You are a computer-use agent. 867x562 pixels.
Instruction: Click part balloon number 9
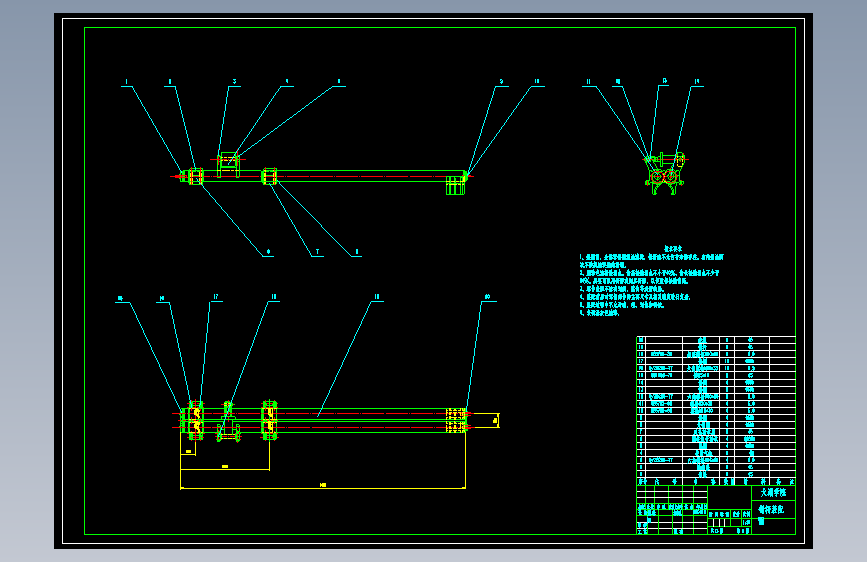[502, 81]
